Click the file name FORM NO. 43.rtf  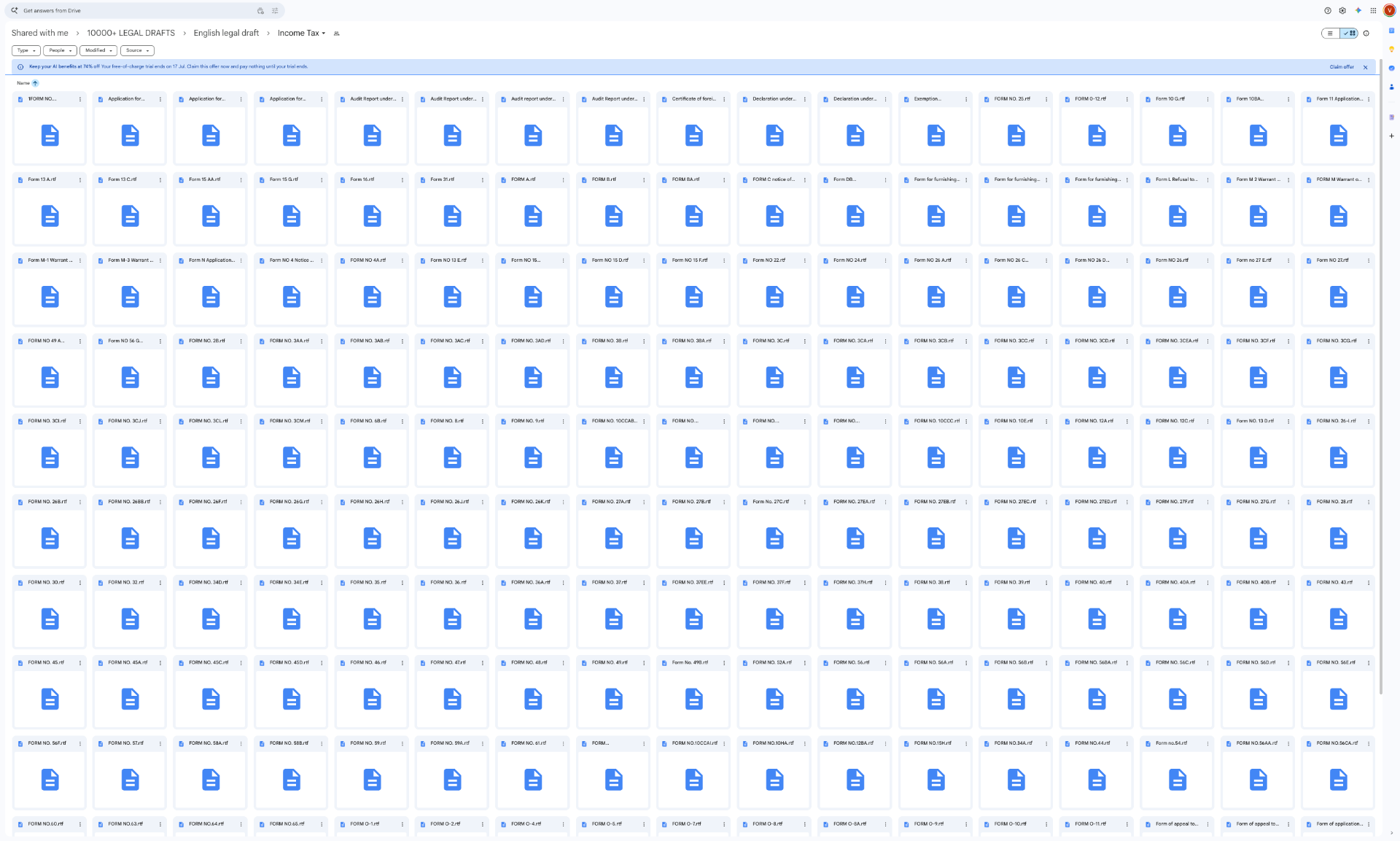tap(1334, 582)
